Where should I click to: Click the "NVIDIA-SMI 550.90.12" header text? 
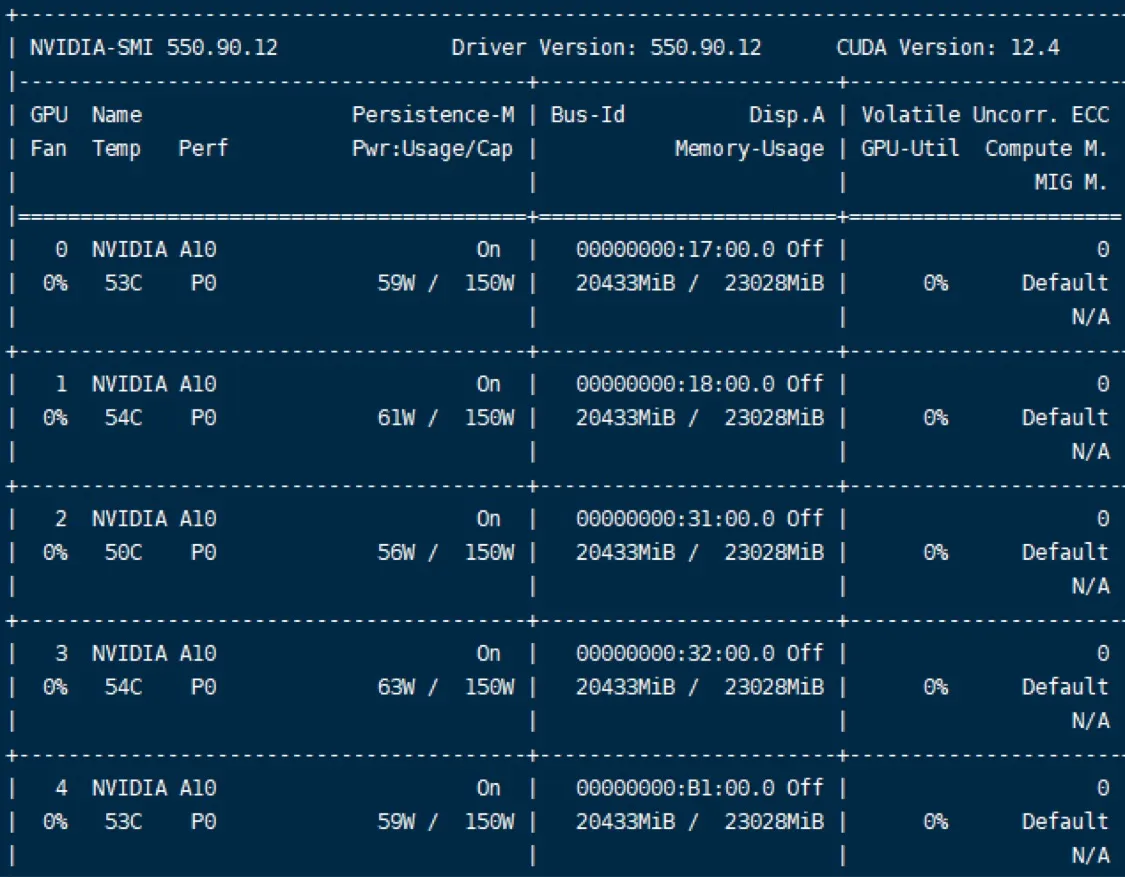(154, 47)
